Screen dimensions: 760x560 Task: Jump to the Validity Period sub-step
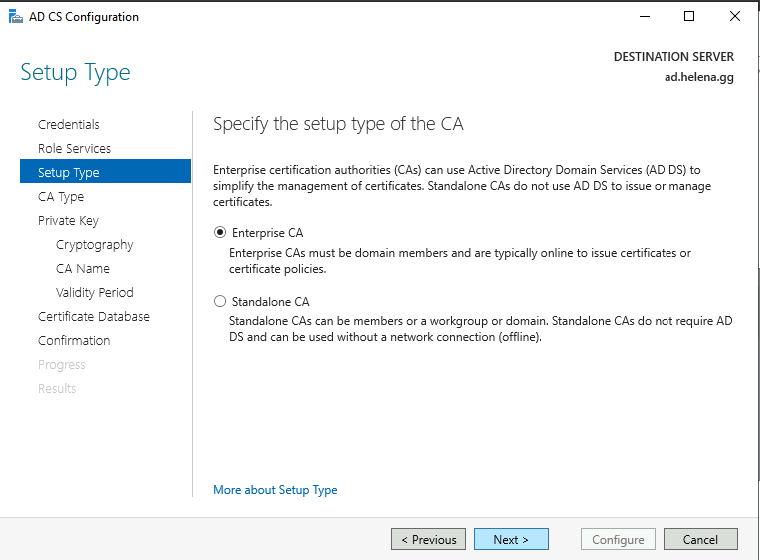[94, 293]
